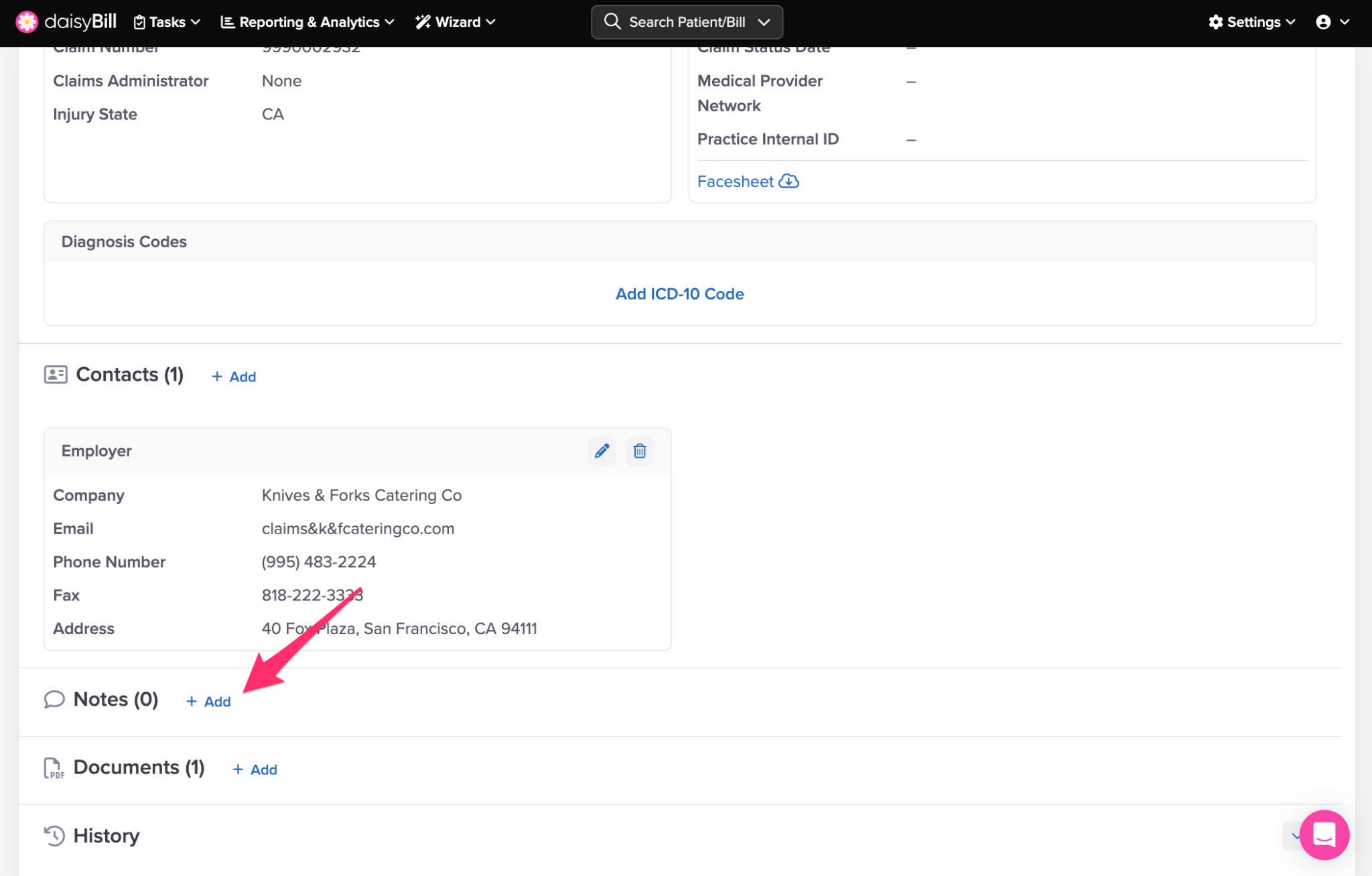Click the Notes speech bubble icon
The height and width of the screenshot is (876, 1372).
[54, 700]
